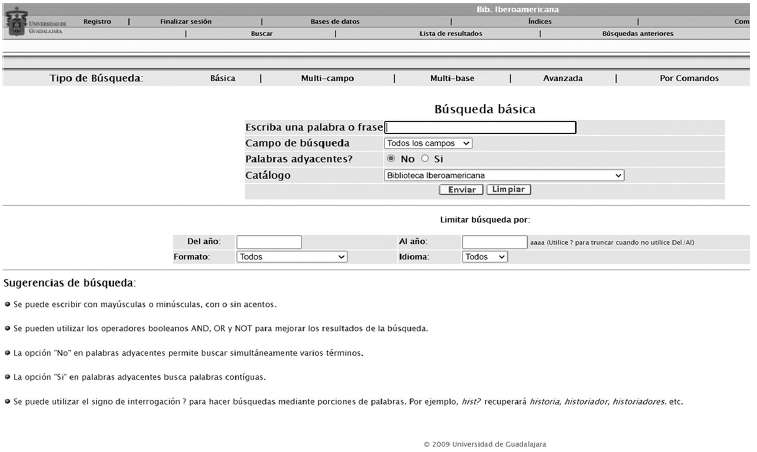The image size is (757, 452).
Task: Open the Multi-base search type
Action: click(451, 78)
